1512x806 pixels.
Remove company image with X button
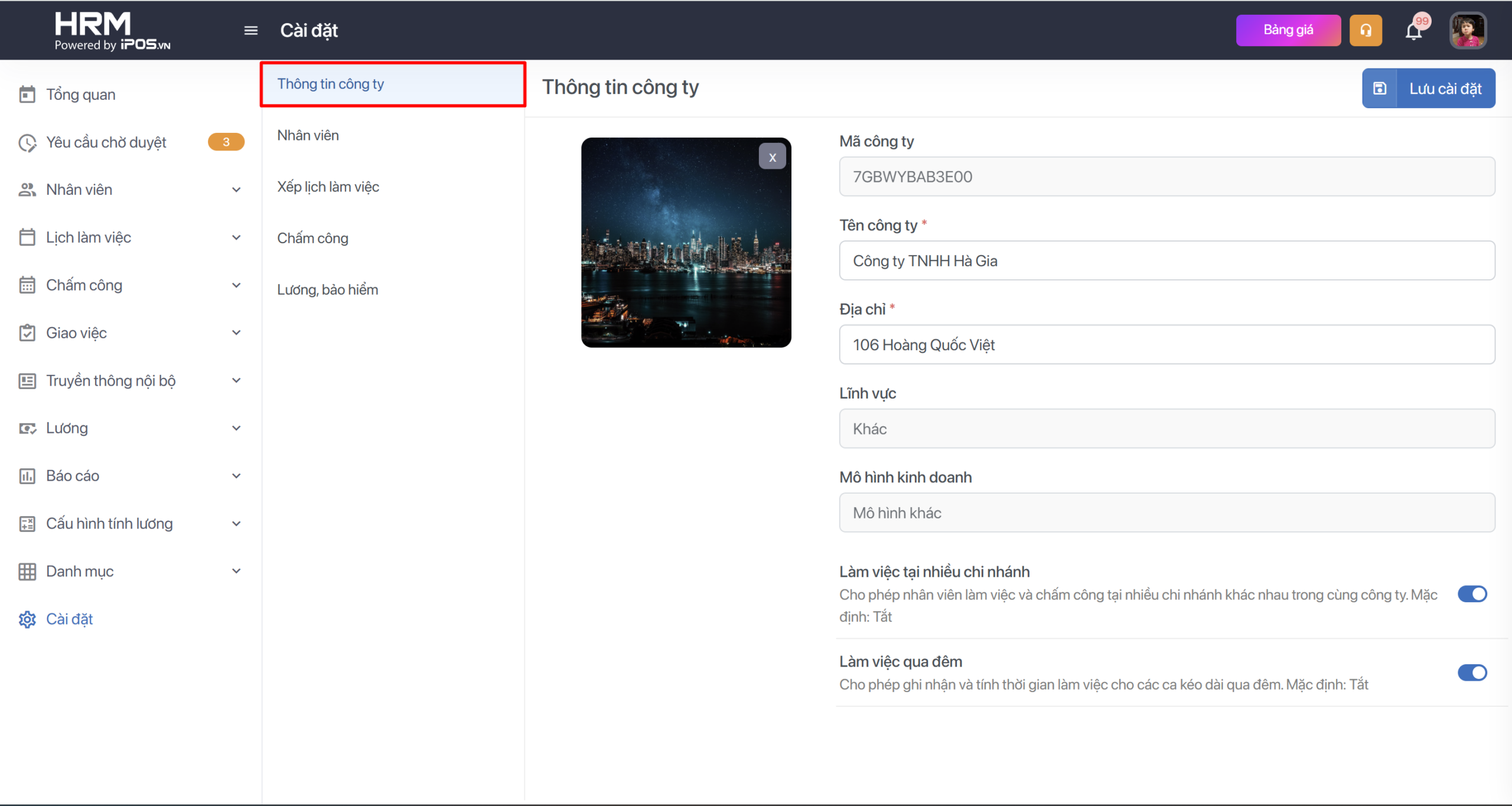click(x=772, y=157)
